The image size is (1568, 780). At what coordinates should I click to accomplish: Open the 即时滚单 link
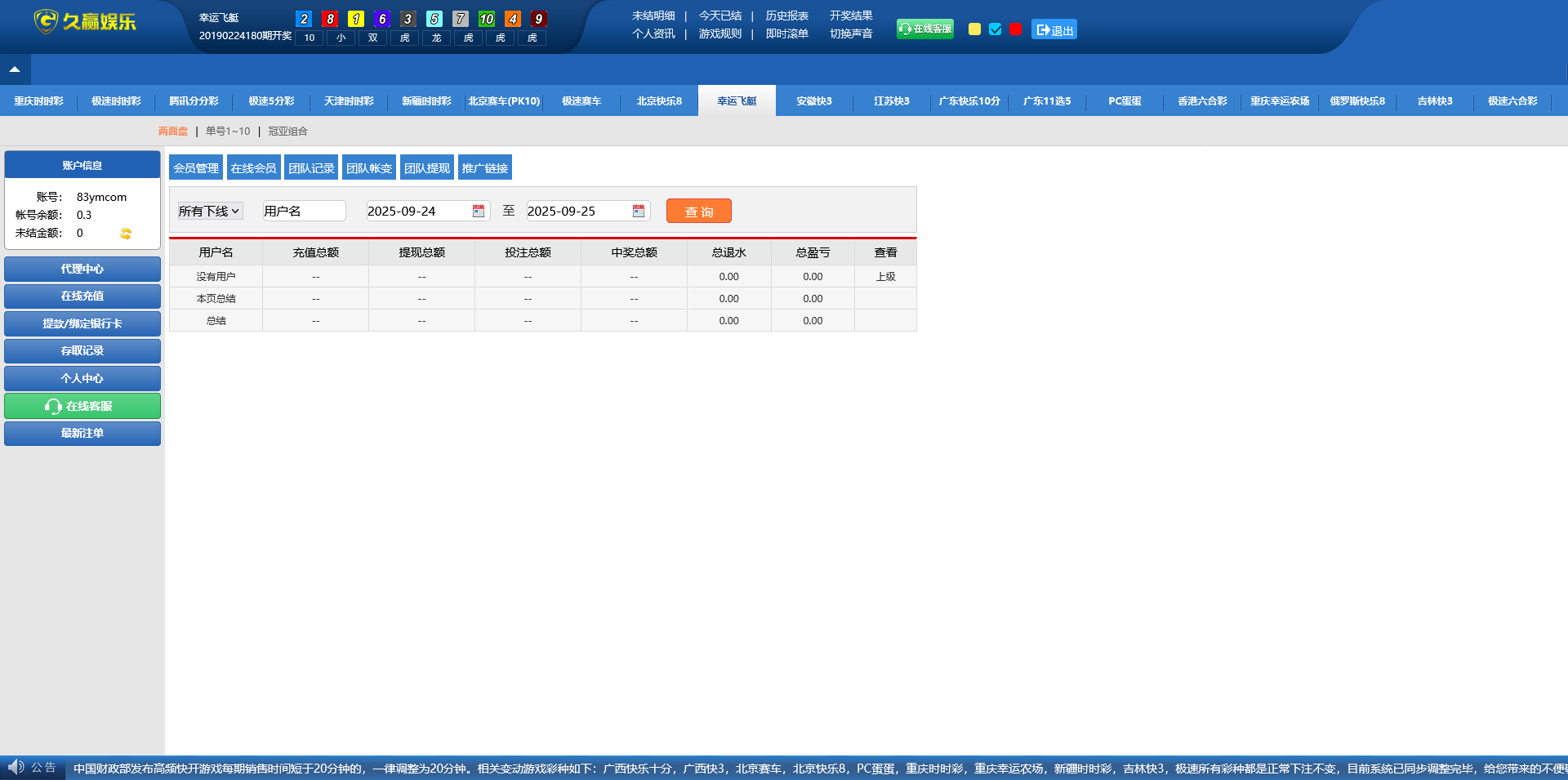pos(787,33)
